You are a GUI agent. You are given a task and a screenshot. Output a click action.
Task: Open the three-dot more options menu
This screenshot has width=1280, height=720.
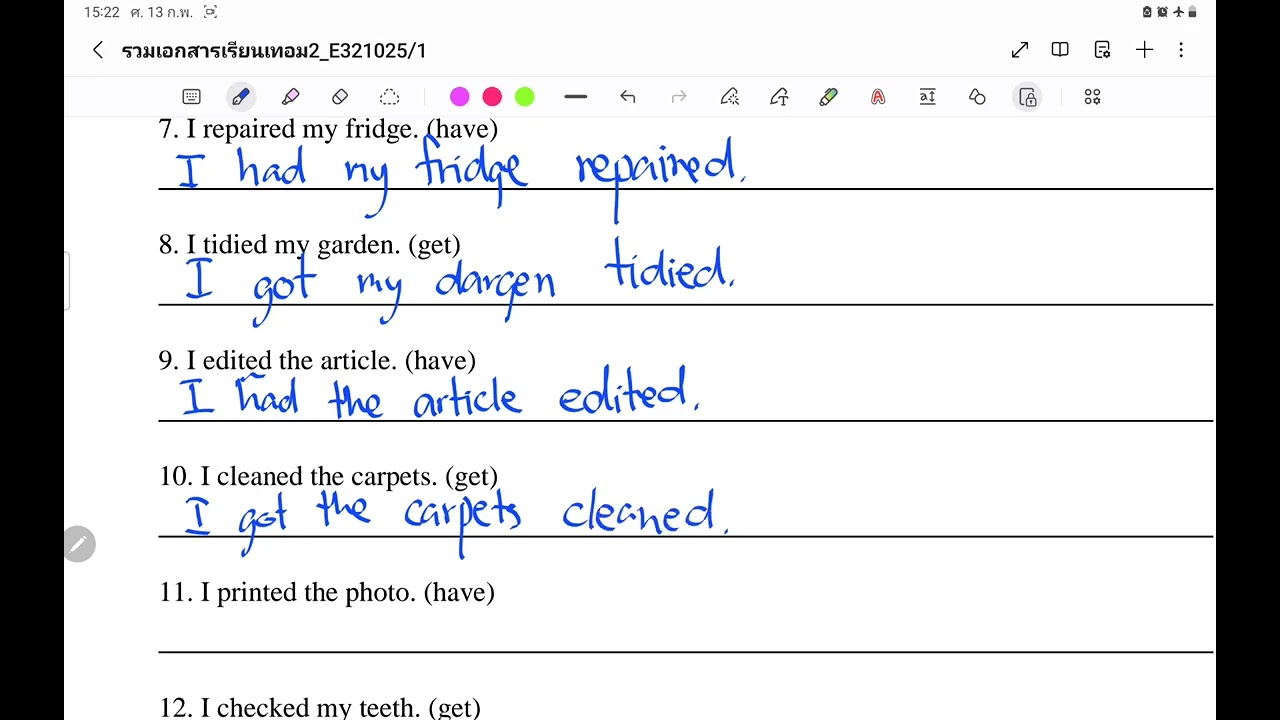(1181, 50)
